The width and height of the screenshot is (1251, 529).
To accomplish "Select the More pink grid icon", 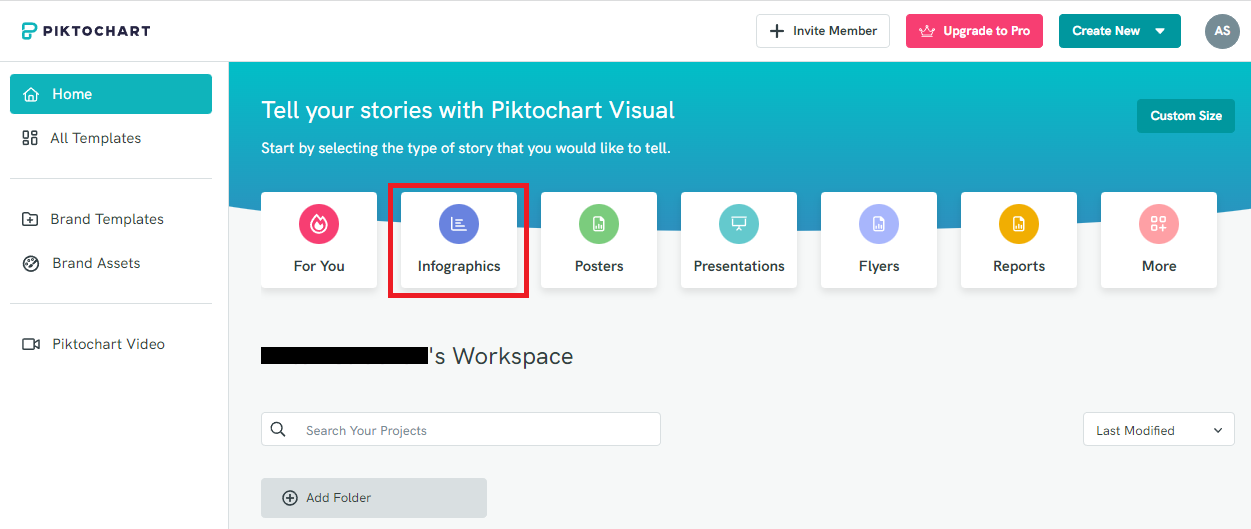I will click(1159, 224).
